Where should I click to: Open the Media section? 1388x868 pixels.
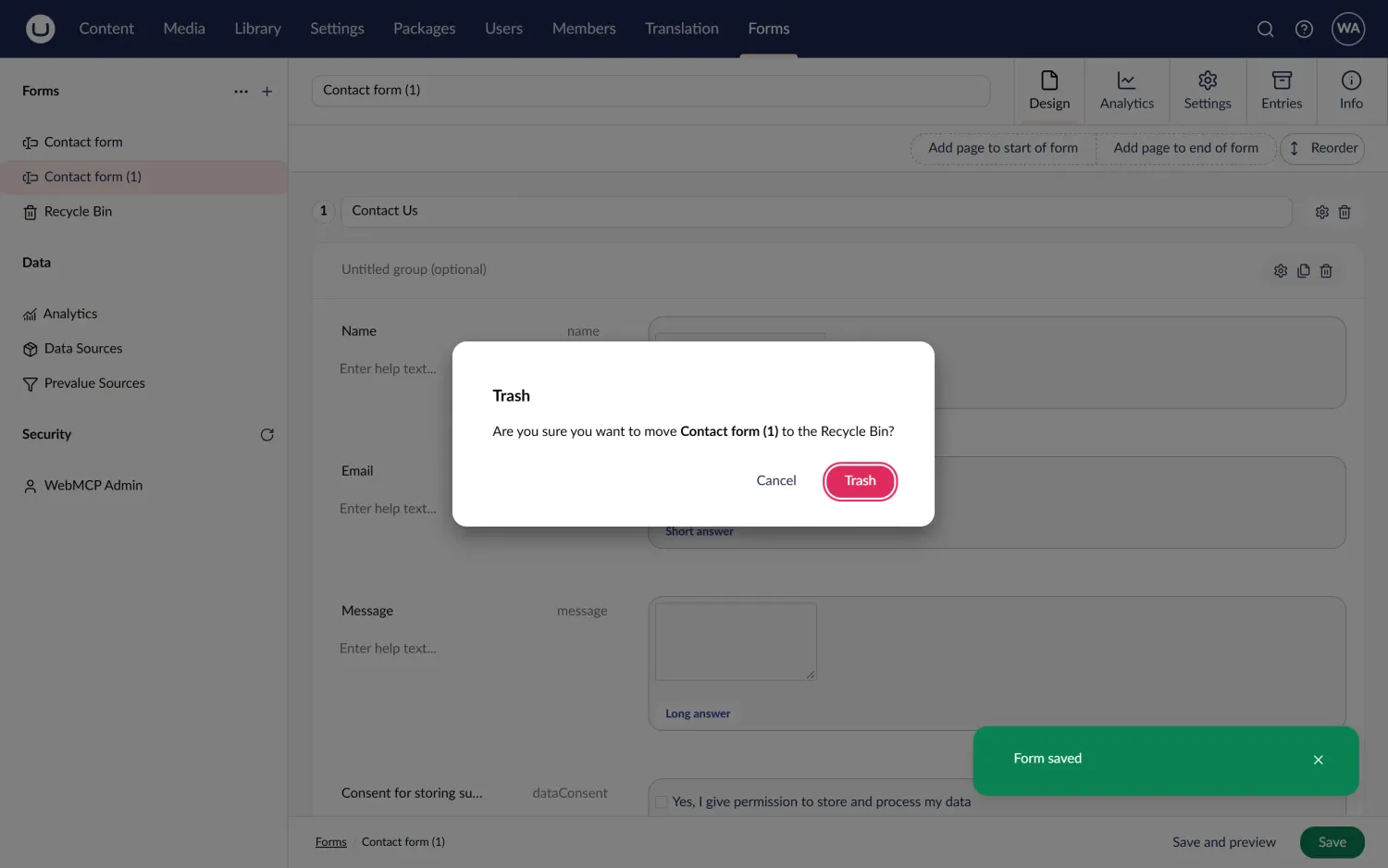click(184, 29)
